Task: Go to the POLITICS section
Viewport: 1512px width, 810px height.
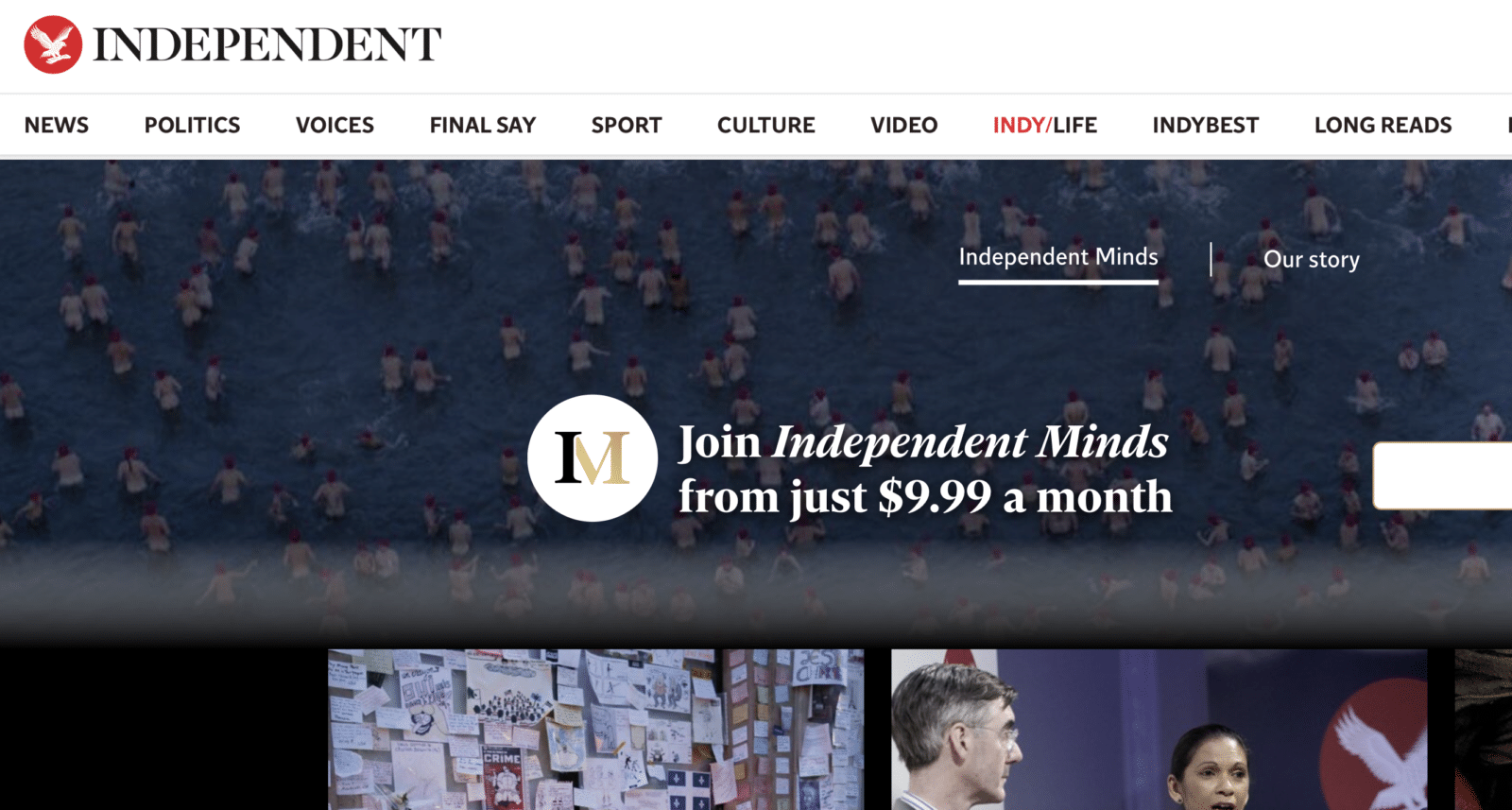Action: (x=192, y=125)
